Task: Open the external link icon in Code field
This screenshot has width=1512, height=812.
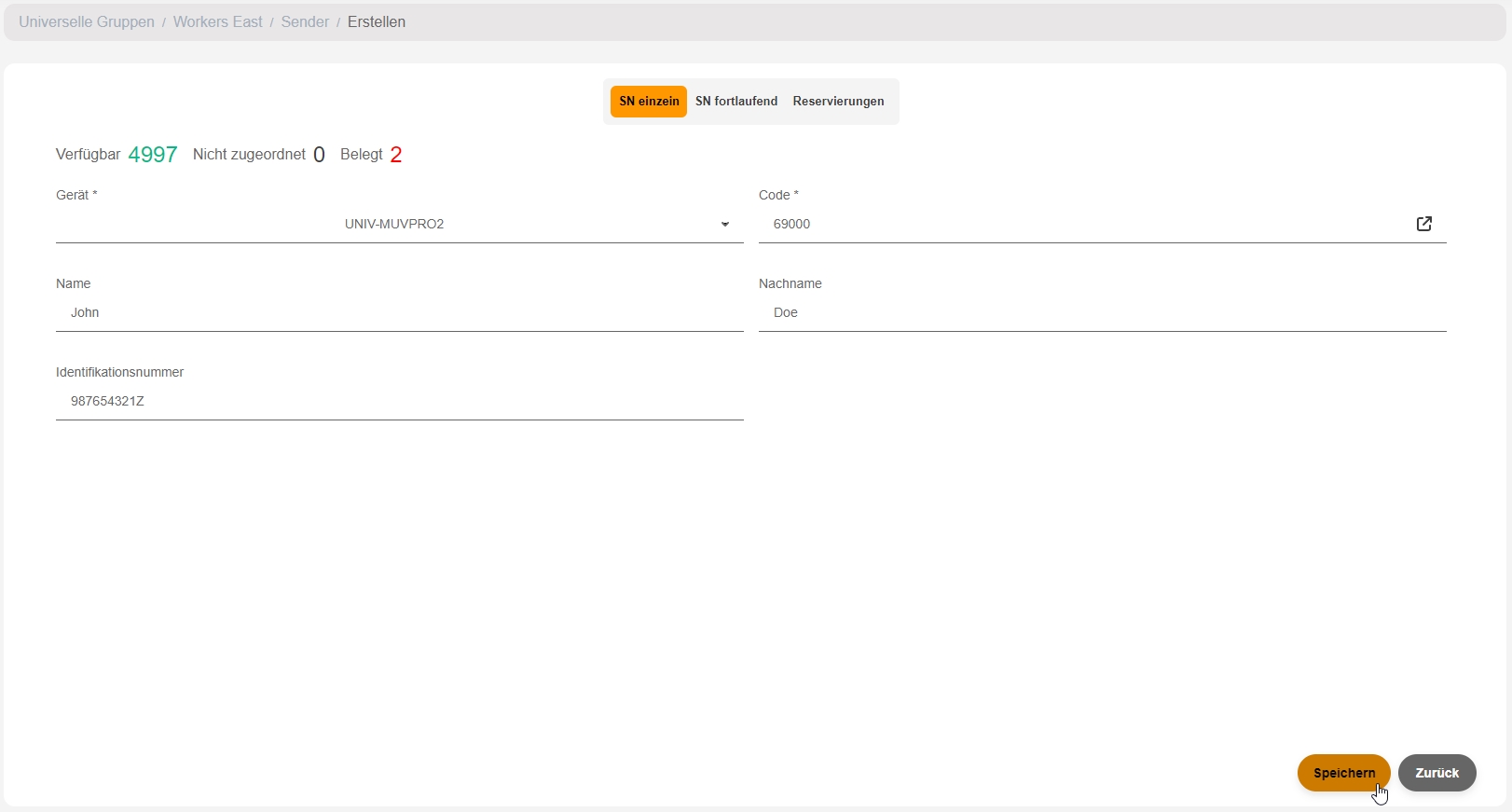Action: point(1423,224)
